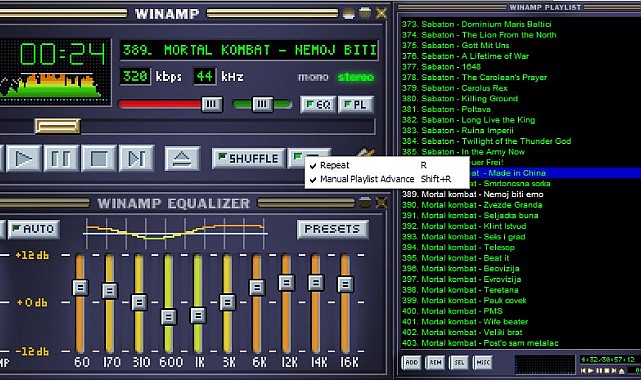This screenshot has width=641, height=380.
Task: Enable the equalizer AUTO button
Action: [34, 229]
